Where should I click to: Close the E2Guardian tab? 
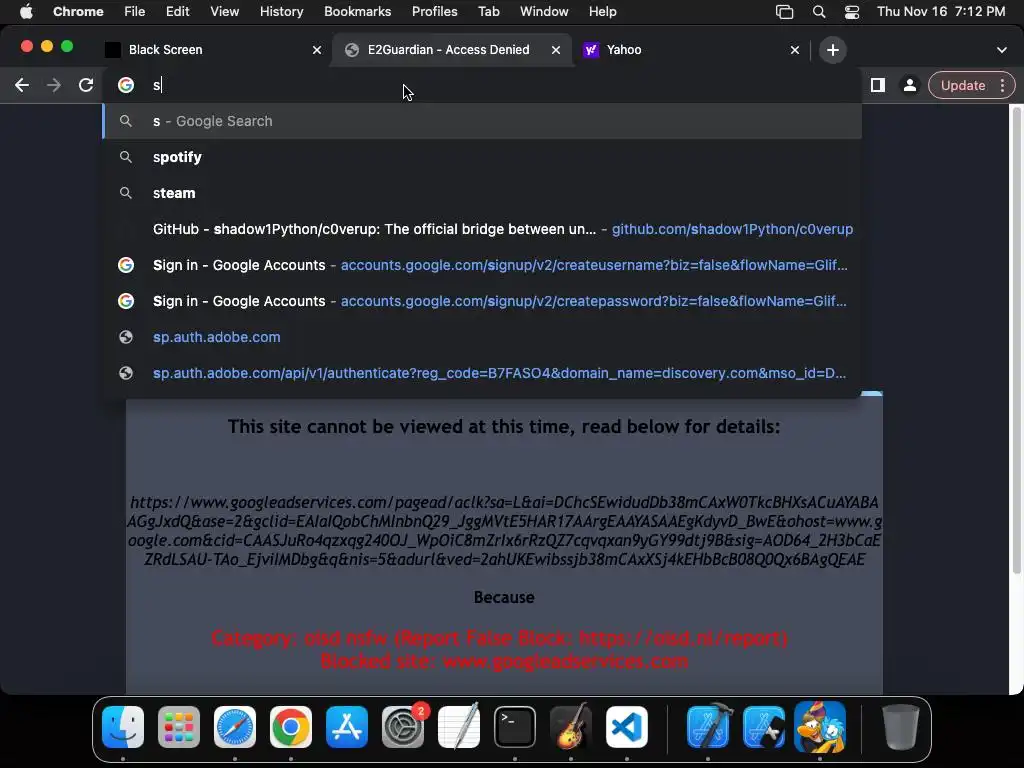coord(556,50)
